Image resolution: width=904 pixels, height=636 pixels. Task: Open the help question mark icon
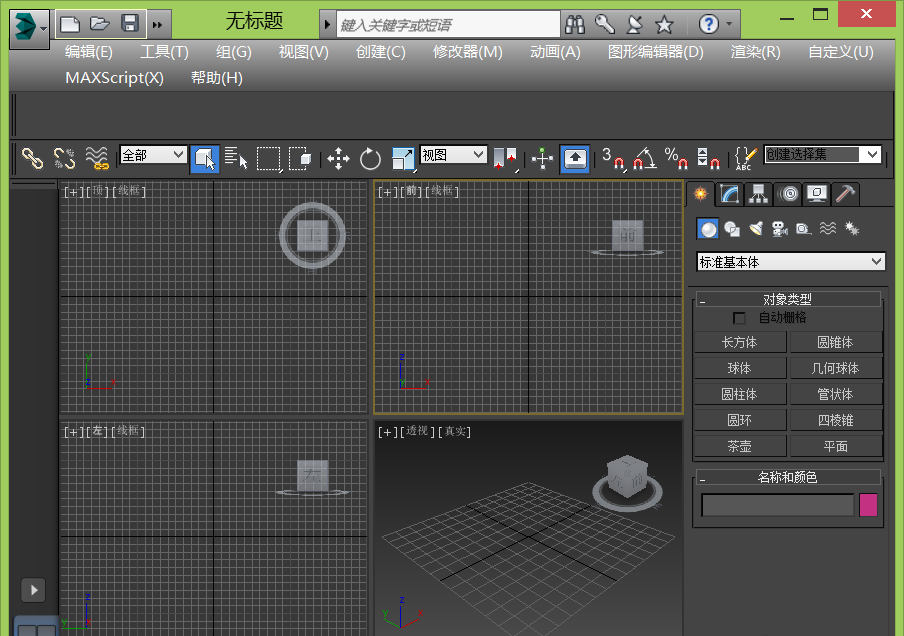(709, 24)
